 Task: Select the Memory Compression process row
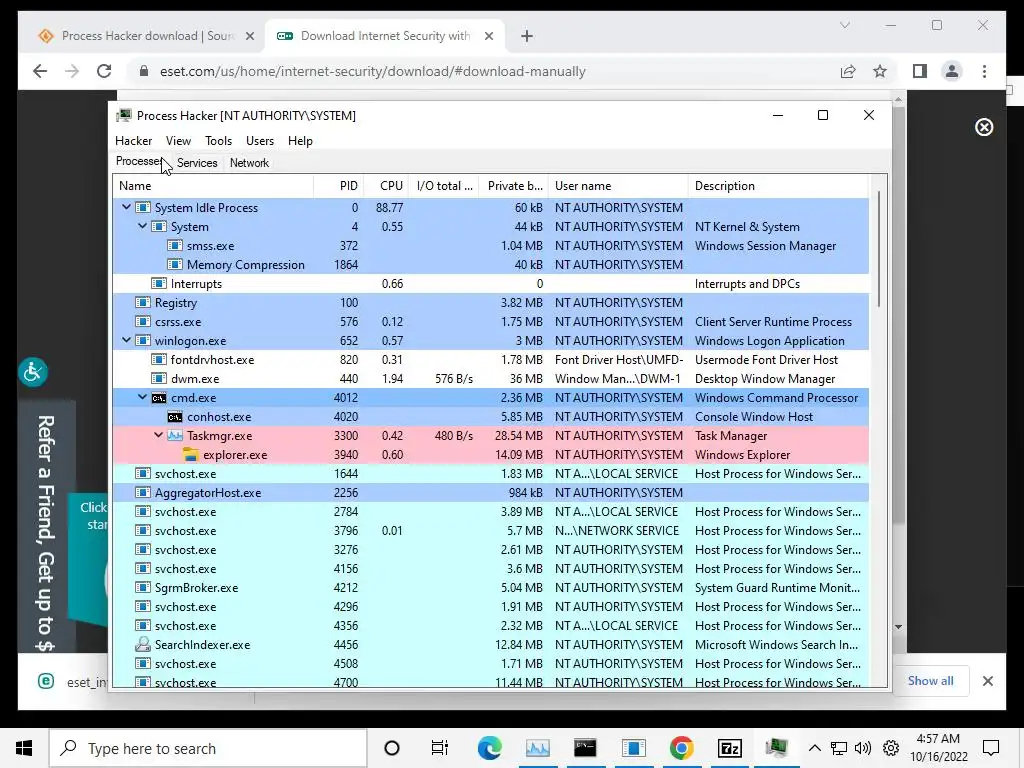tap(490, 264)
